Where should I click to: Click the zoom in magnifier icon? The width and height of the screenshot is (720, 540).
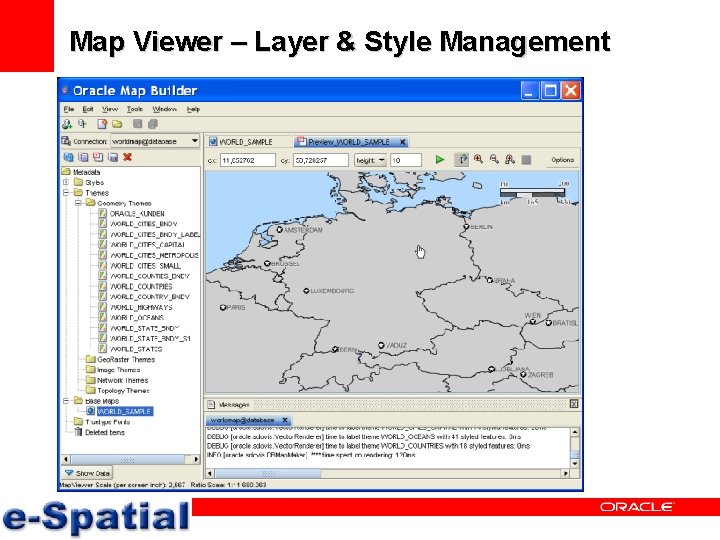(x=478, y=159)
